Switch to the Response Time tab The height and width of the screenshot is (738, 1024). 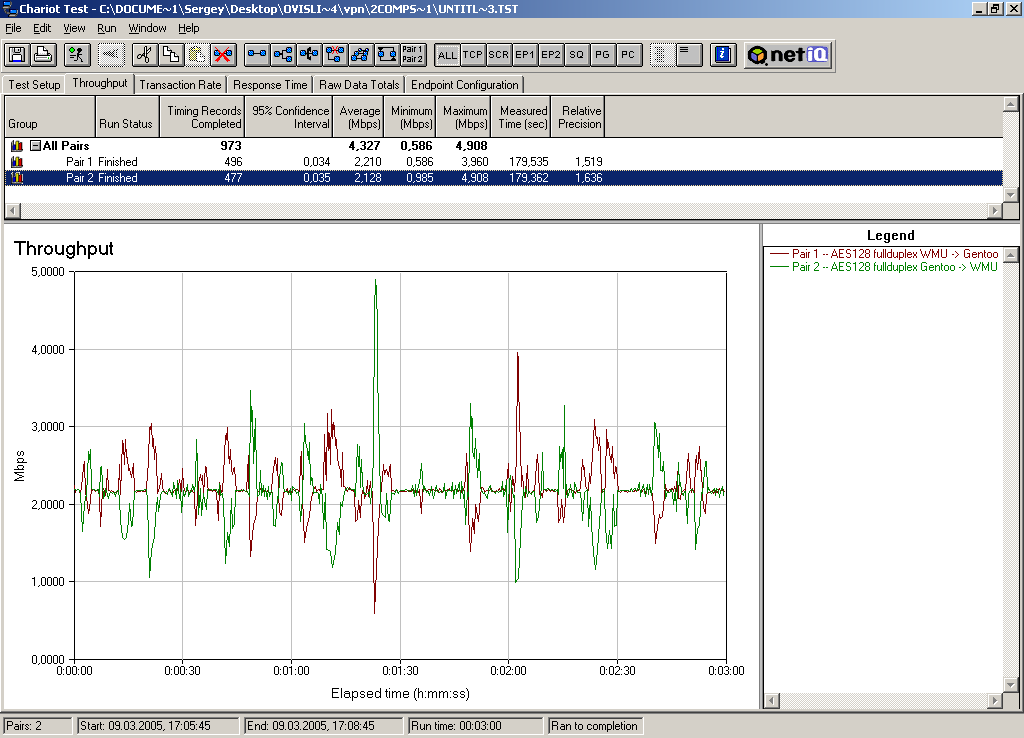point(270,85)
